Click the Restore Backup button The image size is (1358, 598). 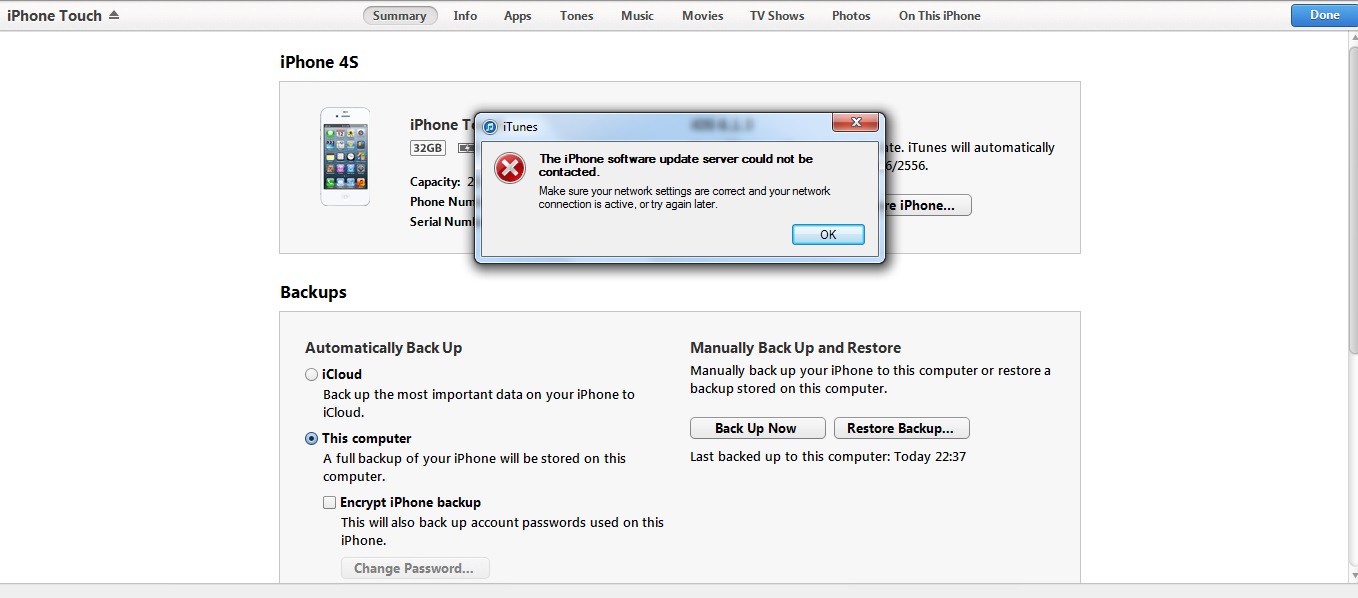click(x=901, y=428)
